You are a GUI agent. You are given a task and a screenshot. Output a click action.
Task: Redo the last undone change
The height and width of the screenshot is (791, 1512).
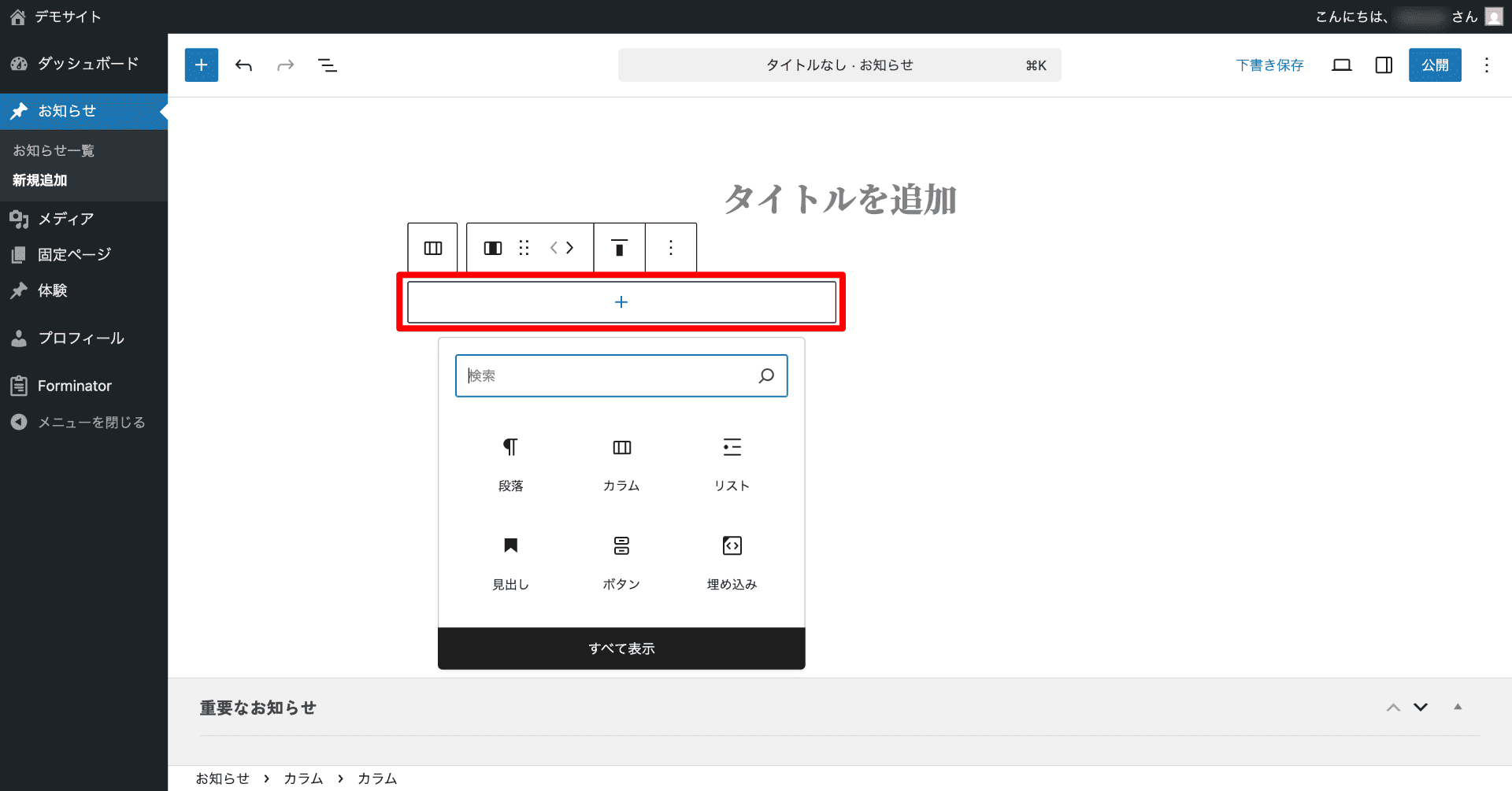tap(285, 65)
